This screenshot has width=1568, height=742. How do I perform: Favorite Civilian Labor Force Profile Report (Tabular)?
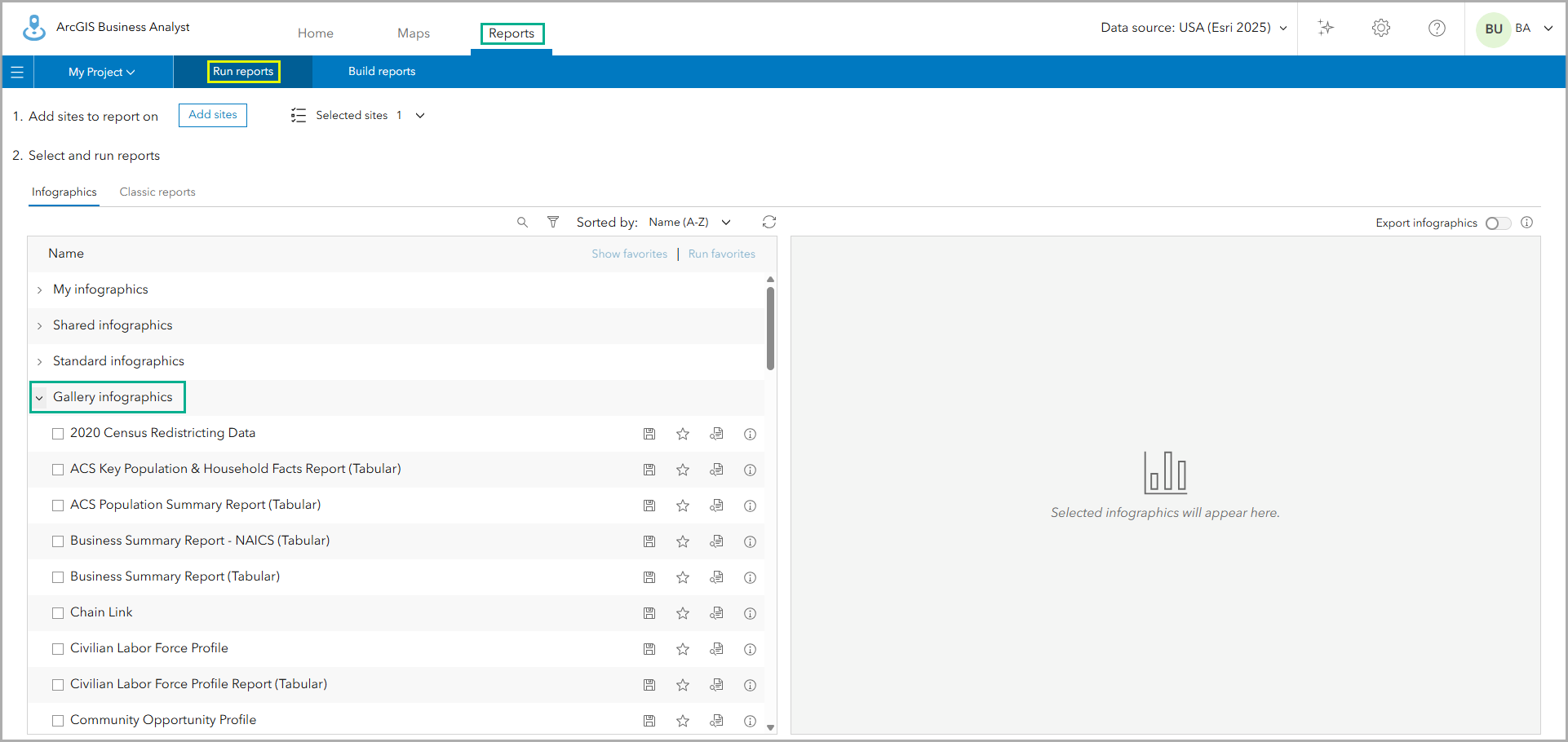[x=683, y=685]
